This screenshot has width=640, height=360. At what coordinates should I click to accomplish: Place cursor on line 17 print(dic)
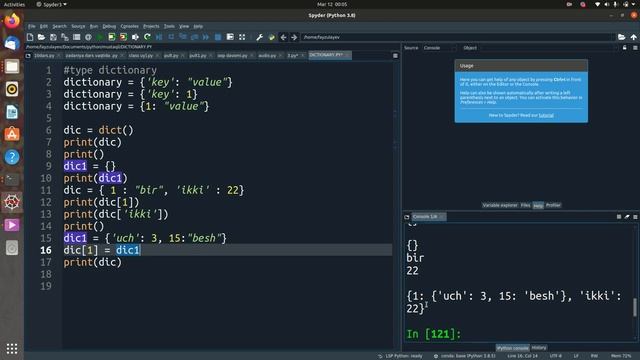pos(93,262)
